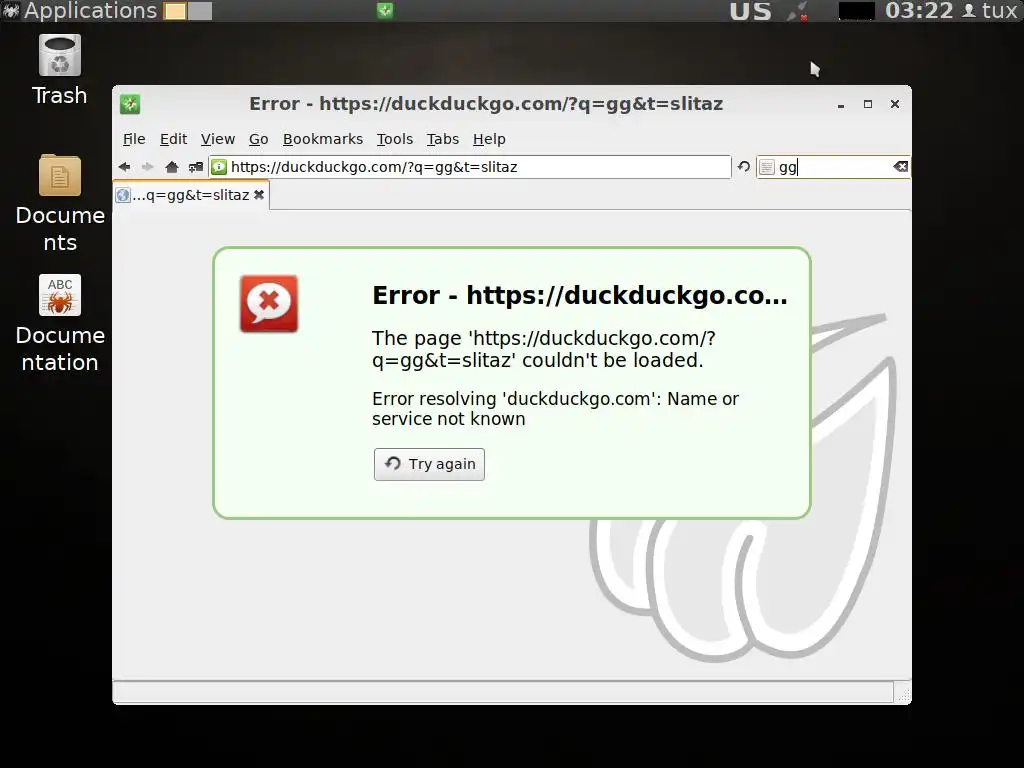
Task: Click the new tab/window toolbar icon
Action: click(x=195, y=167)
